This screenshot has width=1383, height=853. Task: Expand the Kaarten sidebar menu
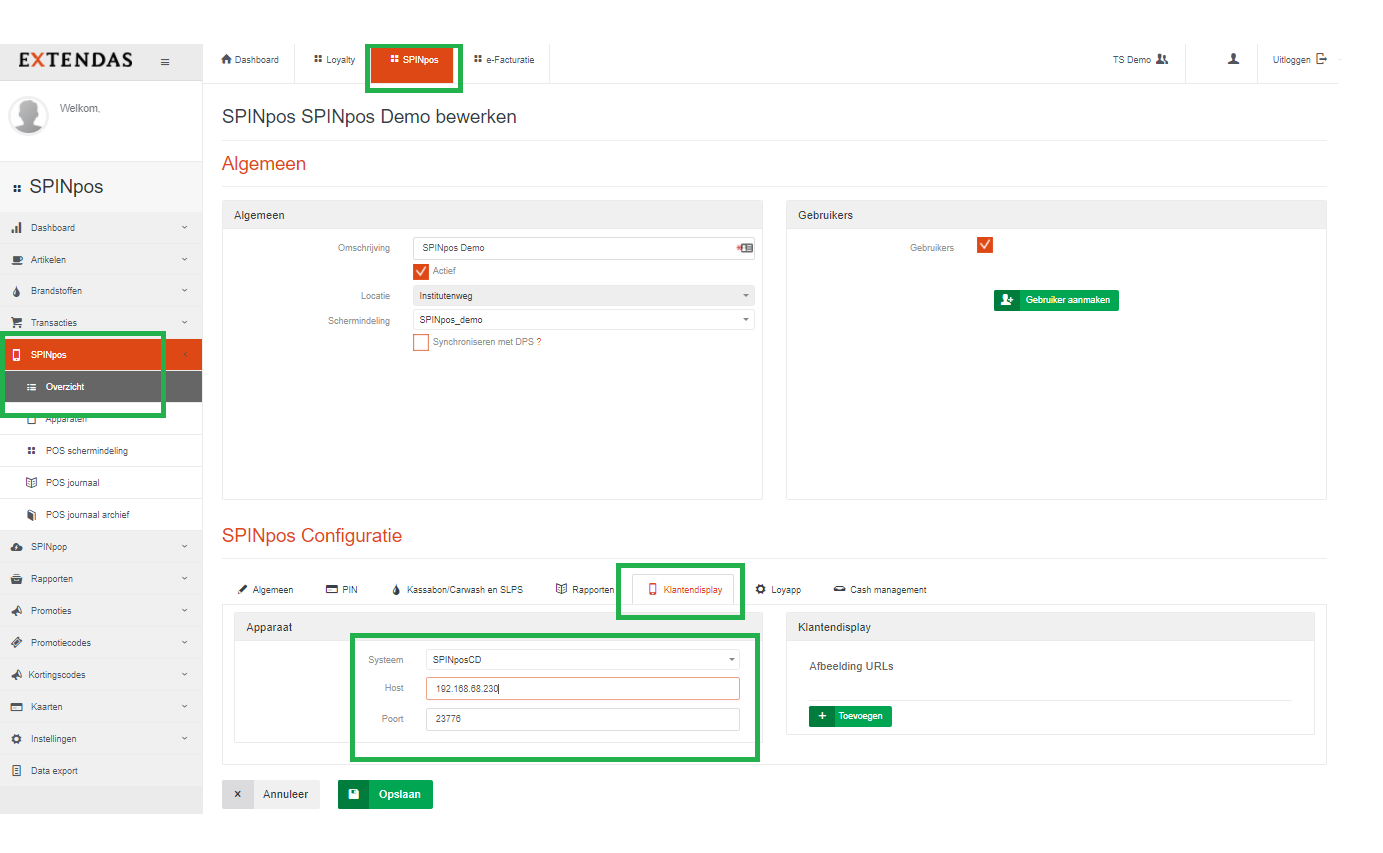(101, 707)
